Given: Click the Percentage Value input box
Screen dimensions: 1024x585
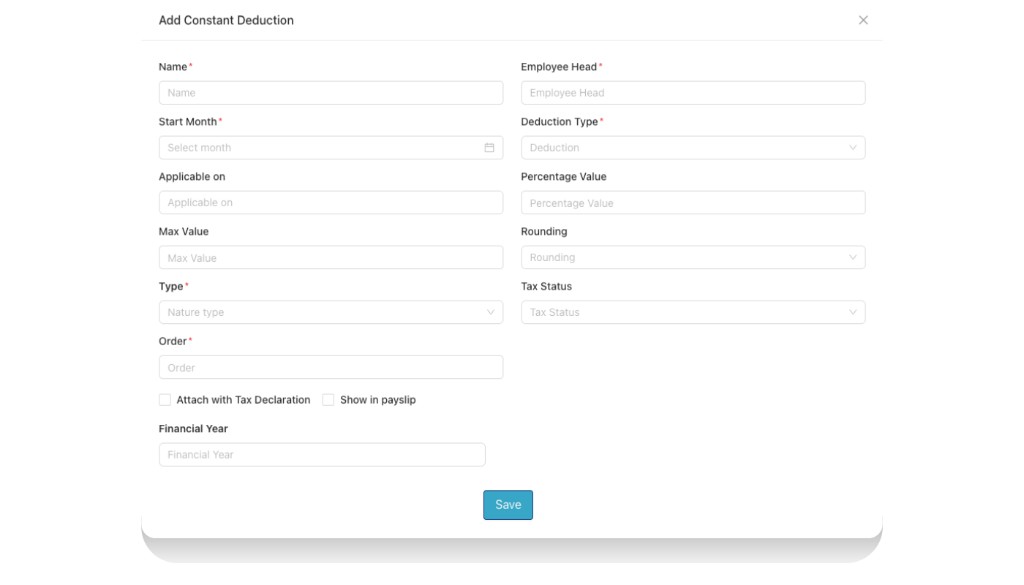Looking at the screenshot, I should click(690, 202).
